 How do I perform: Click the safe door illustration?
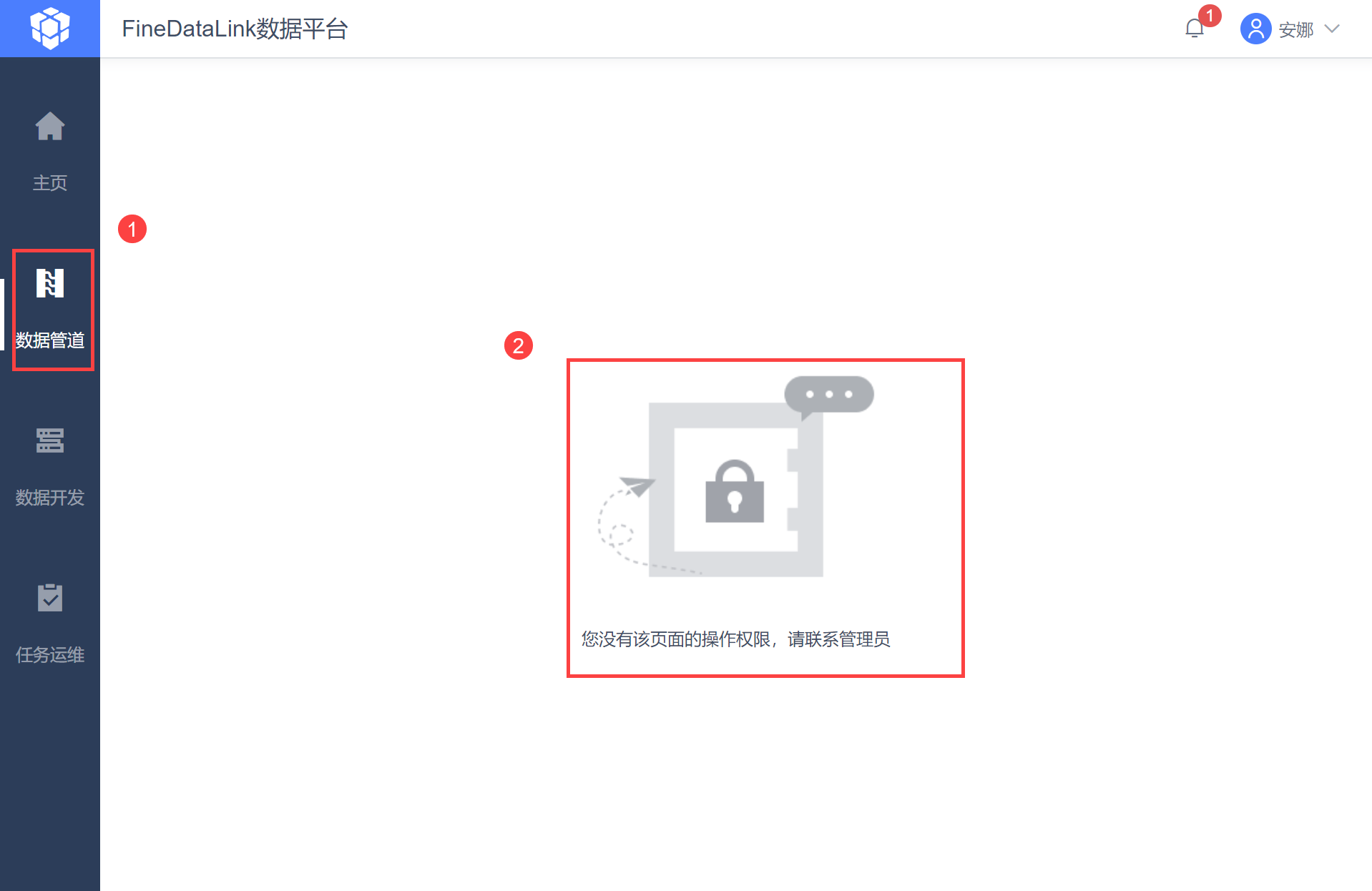pos(736,490)
